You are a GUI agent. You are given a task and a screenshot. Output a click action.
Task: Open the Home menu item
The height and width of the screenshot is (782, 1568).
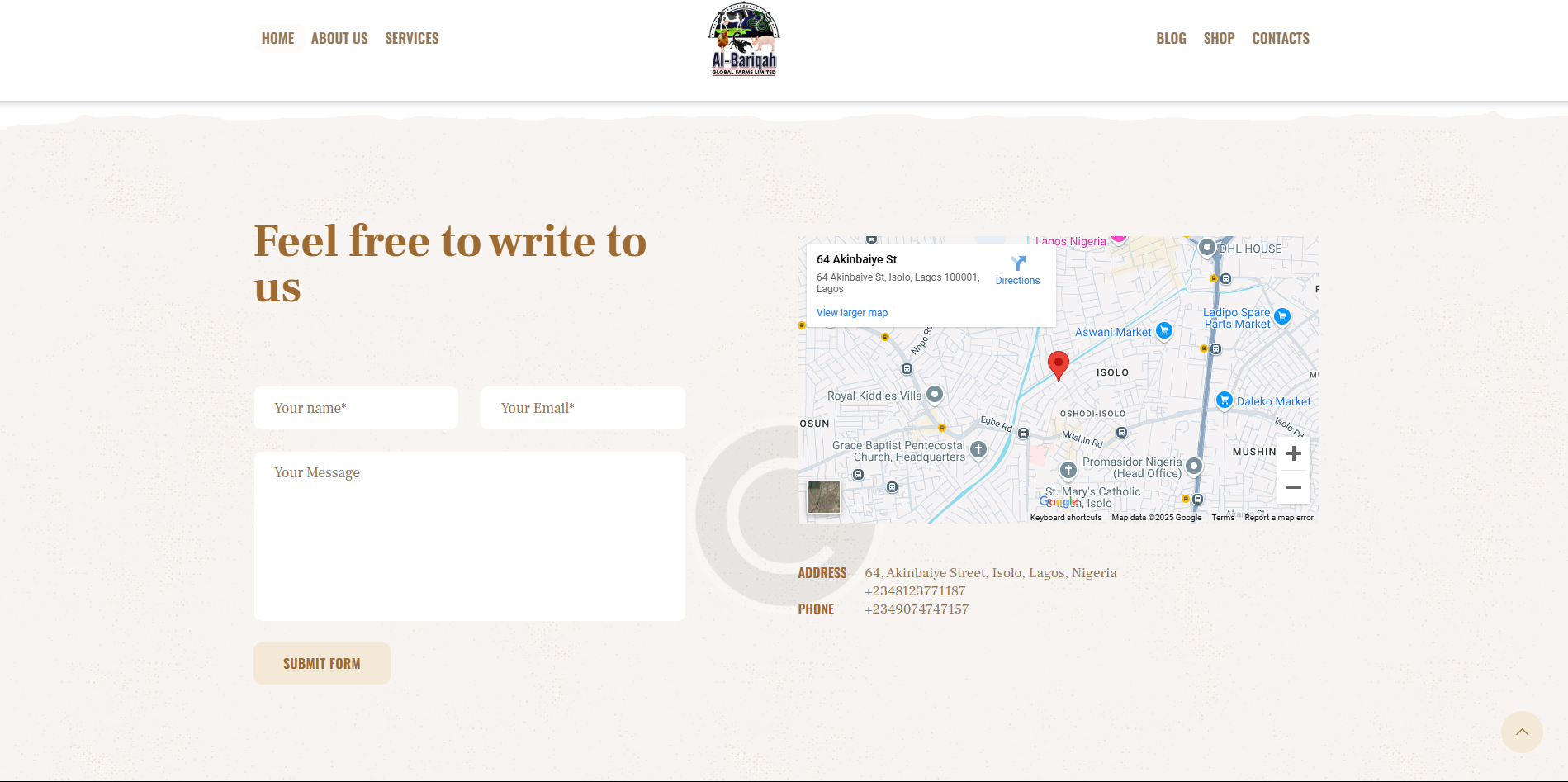coord(277,38)
